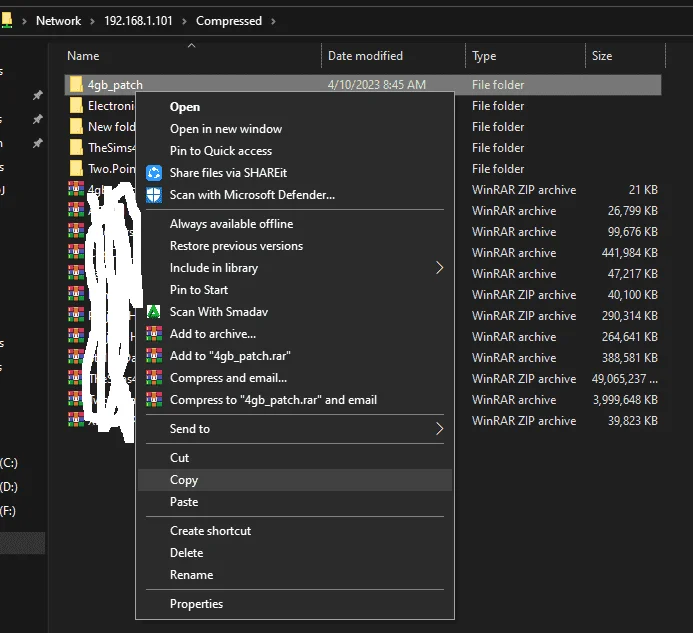Choose Share files via SHAREit text
This screenshot has width=693, height=633.
tap(228, 173)
